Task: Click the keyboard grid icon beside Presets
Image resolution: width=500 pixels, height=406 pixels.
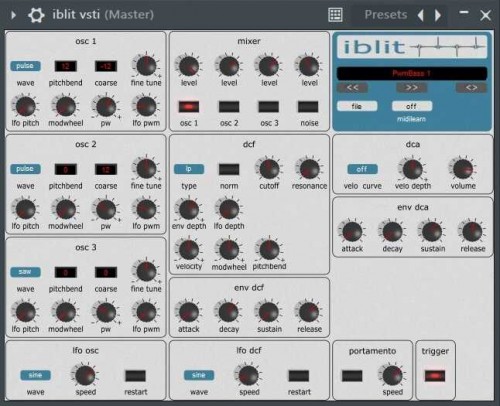Action: (x=335, y=15)
